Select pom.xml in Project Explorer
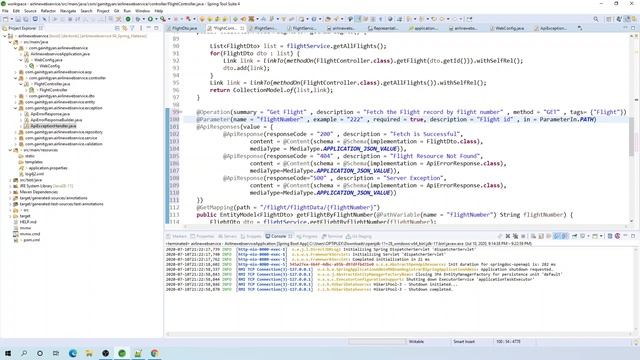The height and width of the screenshot is (360, 640). pos(31,240)
